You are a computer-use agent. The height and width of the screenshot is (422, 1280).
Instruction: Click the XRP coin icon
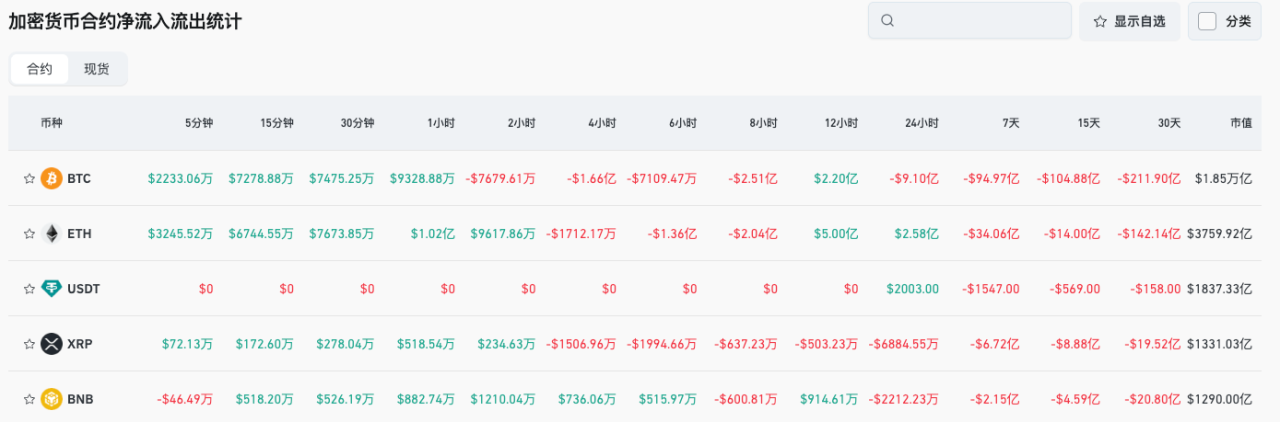tap(51, 344)
